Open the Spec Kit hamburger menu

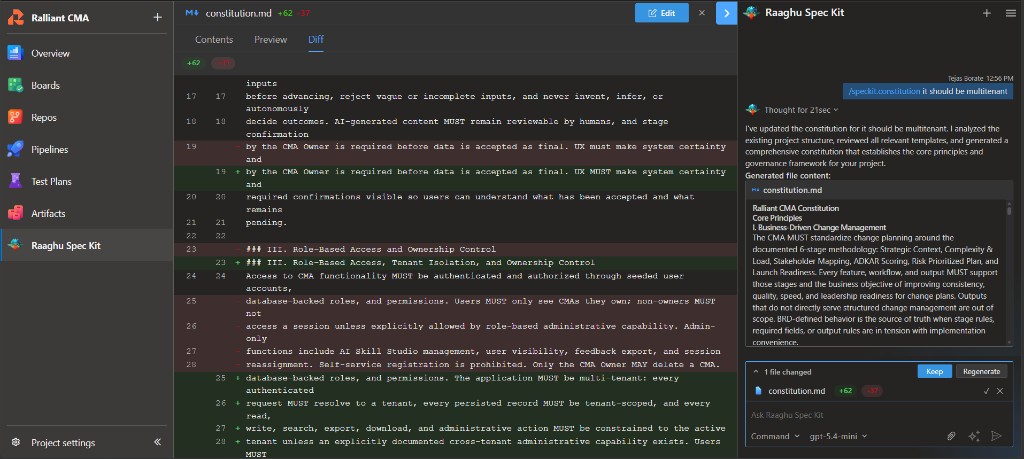[x=1010, y=12]
